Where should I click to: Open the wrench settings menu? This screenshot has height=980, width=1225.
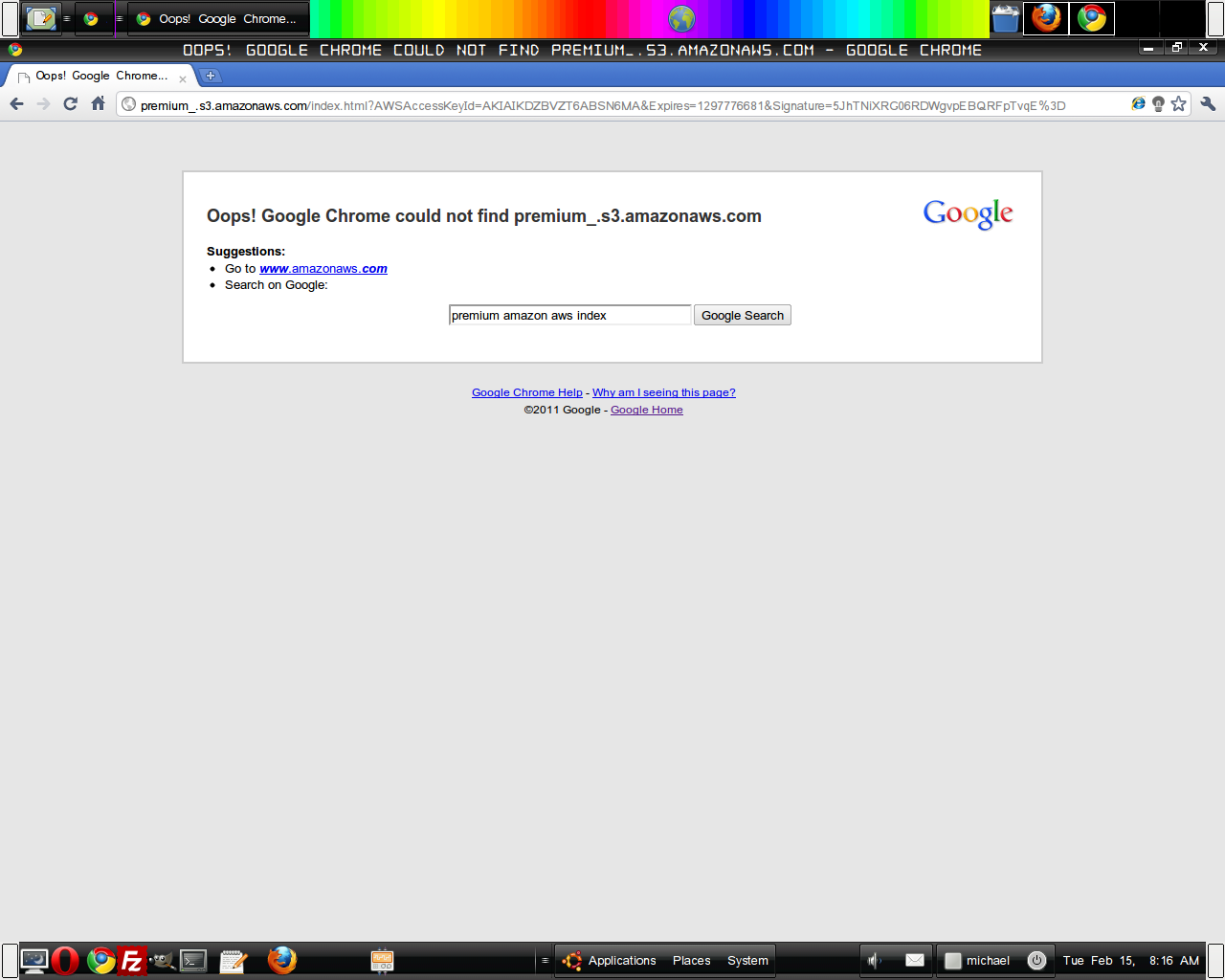tap(1208, 104)
